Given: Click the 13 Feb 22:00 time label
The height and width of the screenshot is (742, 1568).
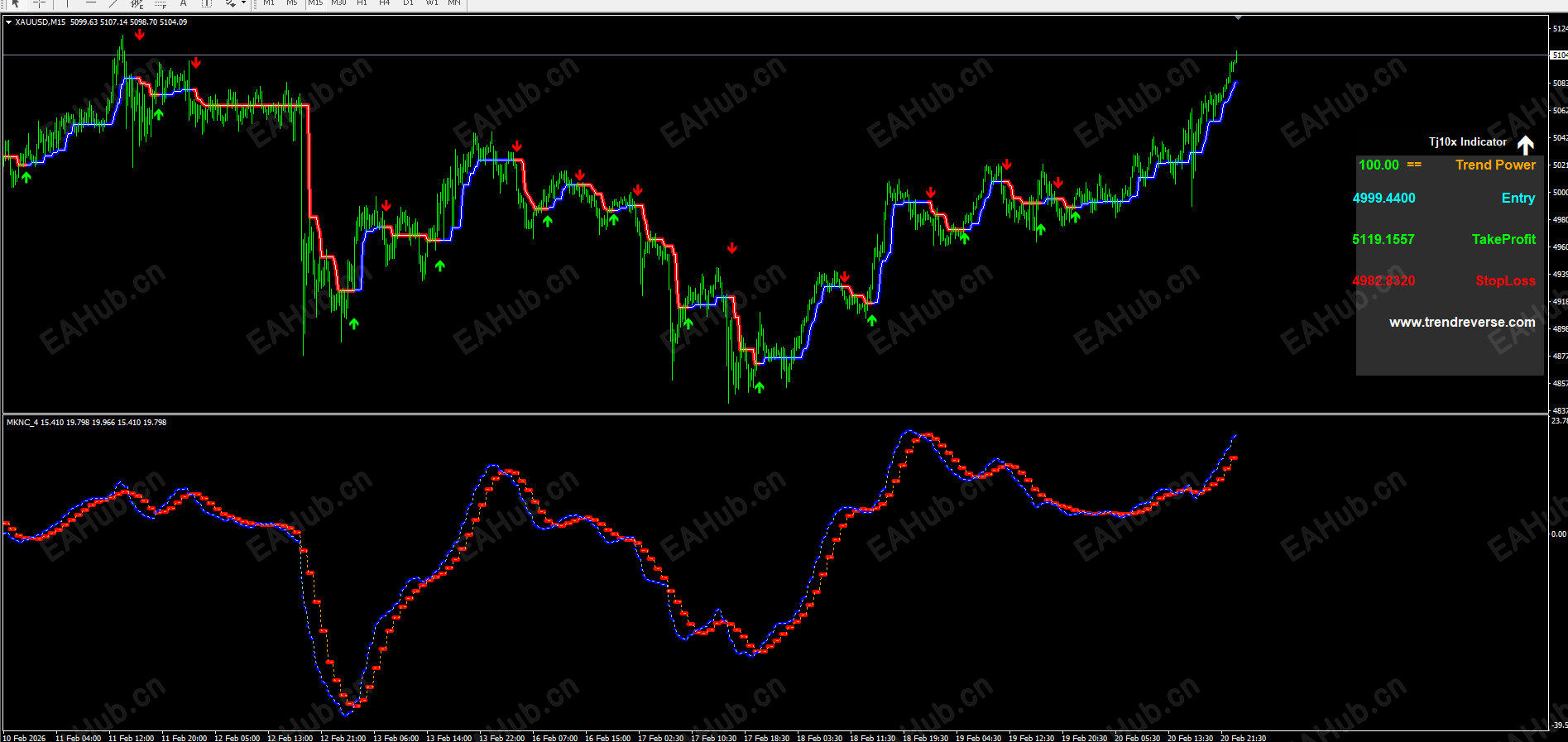Looking at the screenshot, I should click(x=501, y=738).
